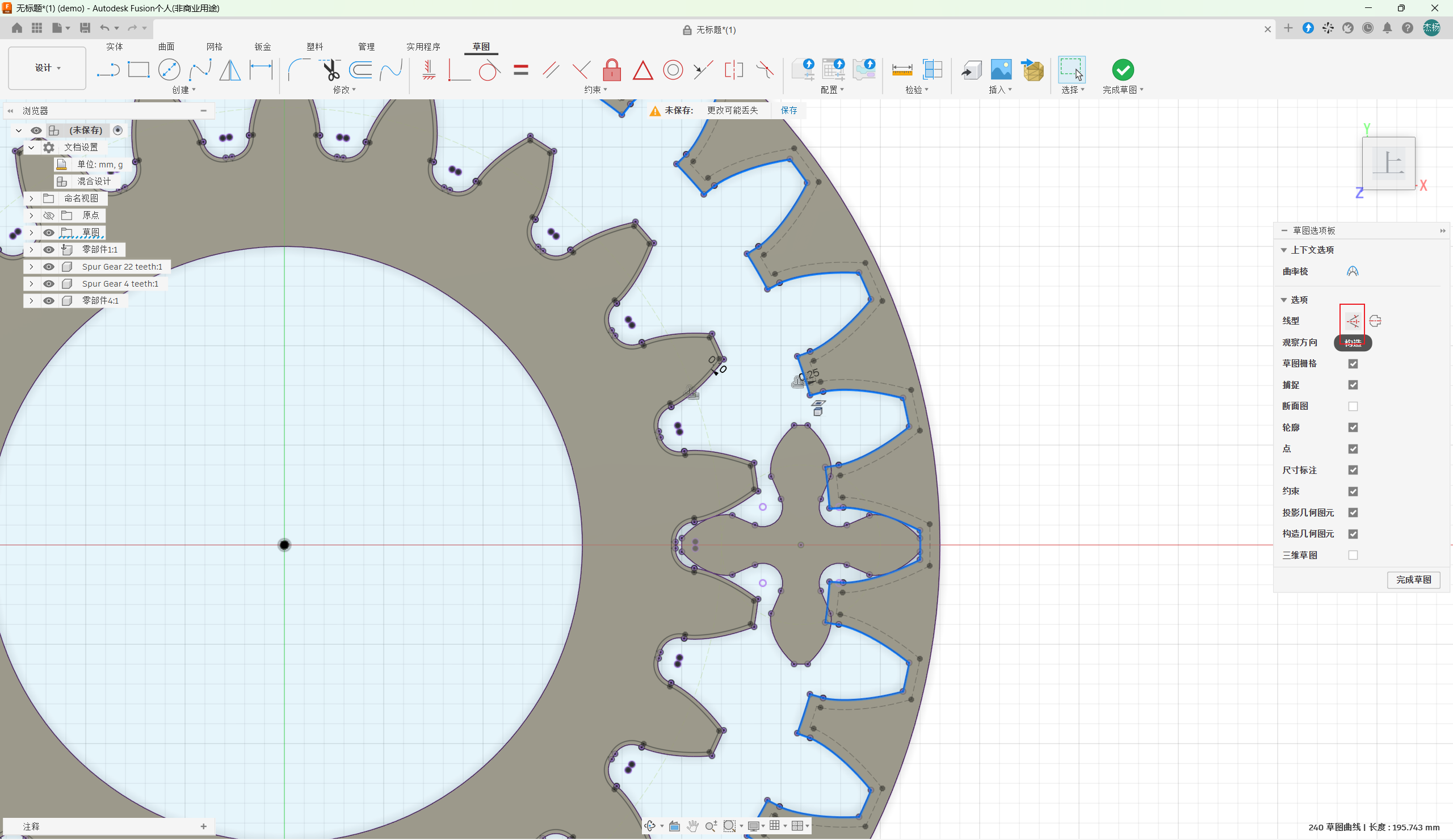
Task: Enable the 3D Sketch (三维草图) checkbox
Action: pos(1353,555)
